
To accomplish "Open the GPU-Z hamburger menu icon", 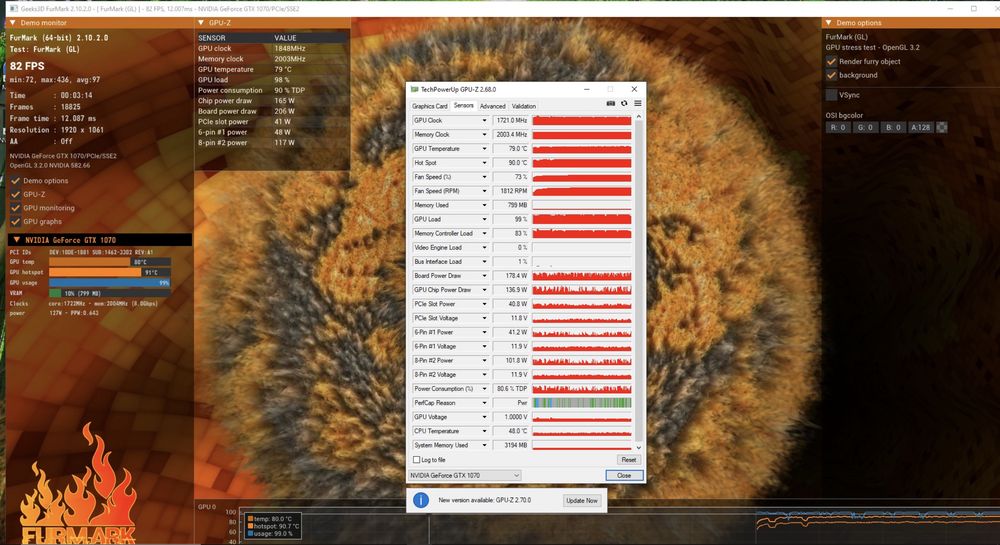I will pyautogui.click(x=638, y=103).
